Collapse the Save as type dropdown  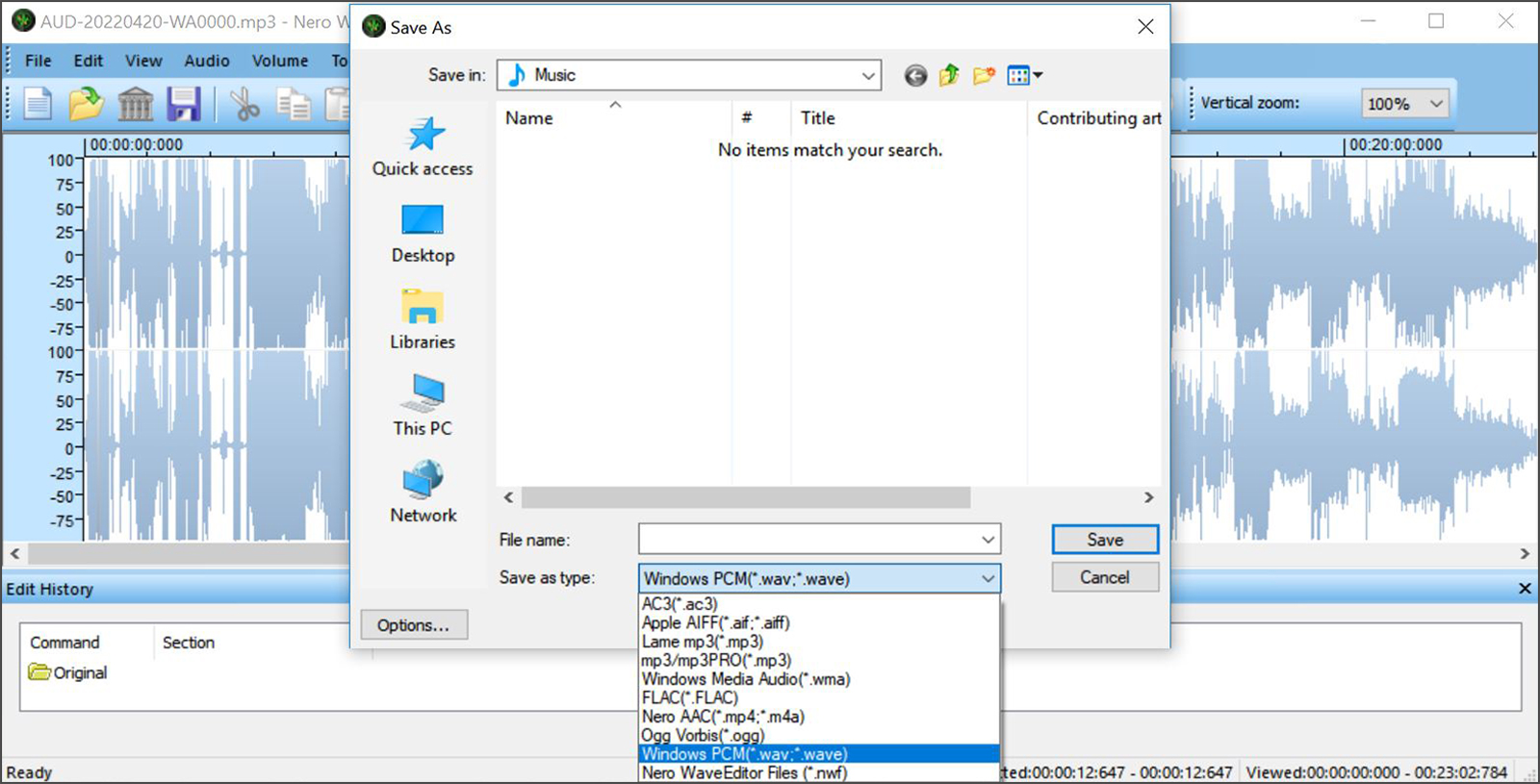[x=988, y=578]
